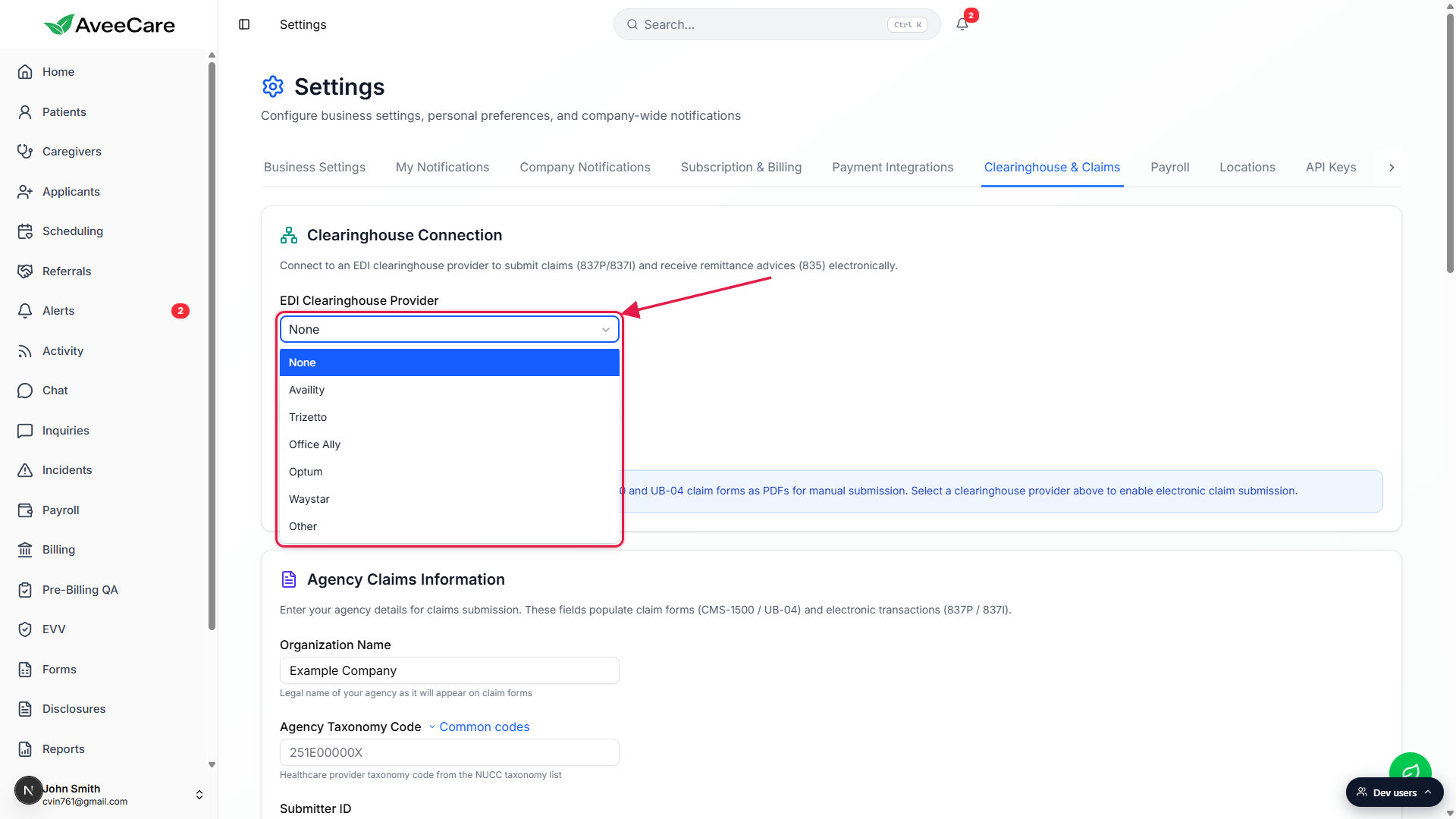Screen dimensions: 1456x819
Task: Select Clearinghouse & Claims tab
Action: (x=1052, y=167)
